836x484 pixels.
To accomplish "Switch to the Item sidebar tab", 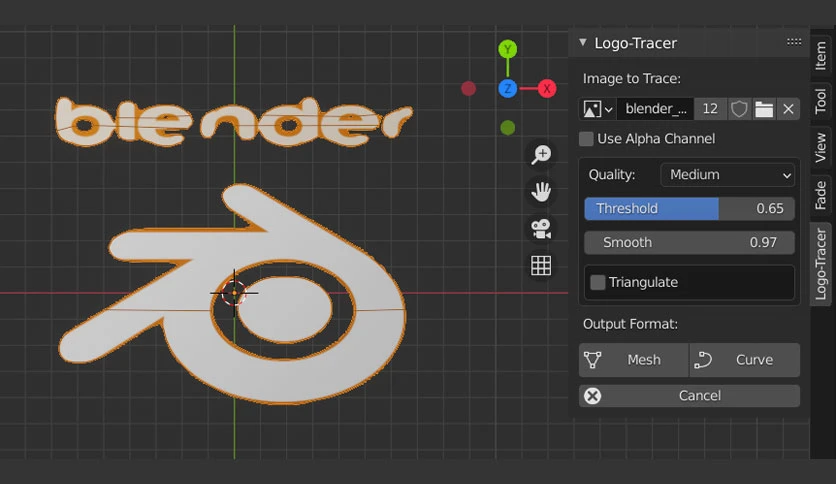I will pyautogui.click(x=821, y=57).
